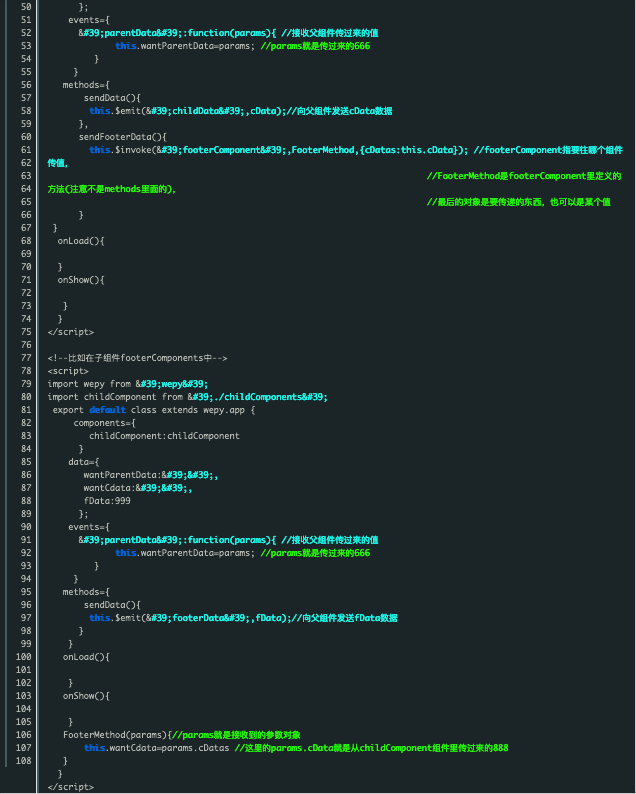
Task: Click 'wantParentData:' on line 86
Action: [x=122, y=475]
